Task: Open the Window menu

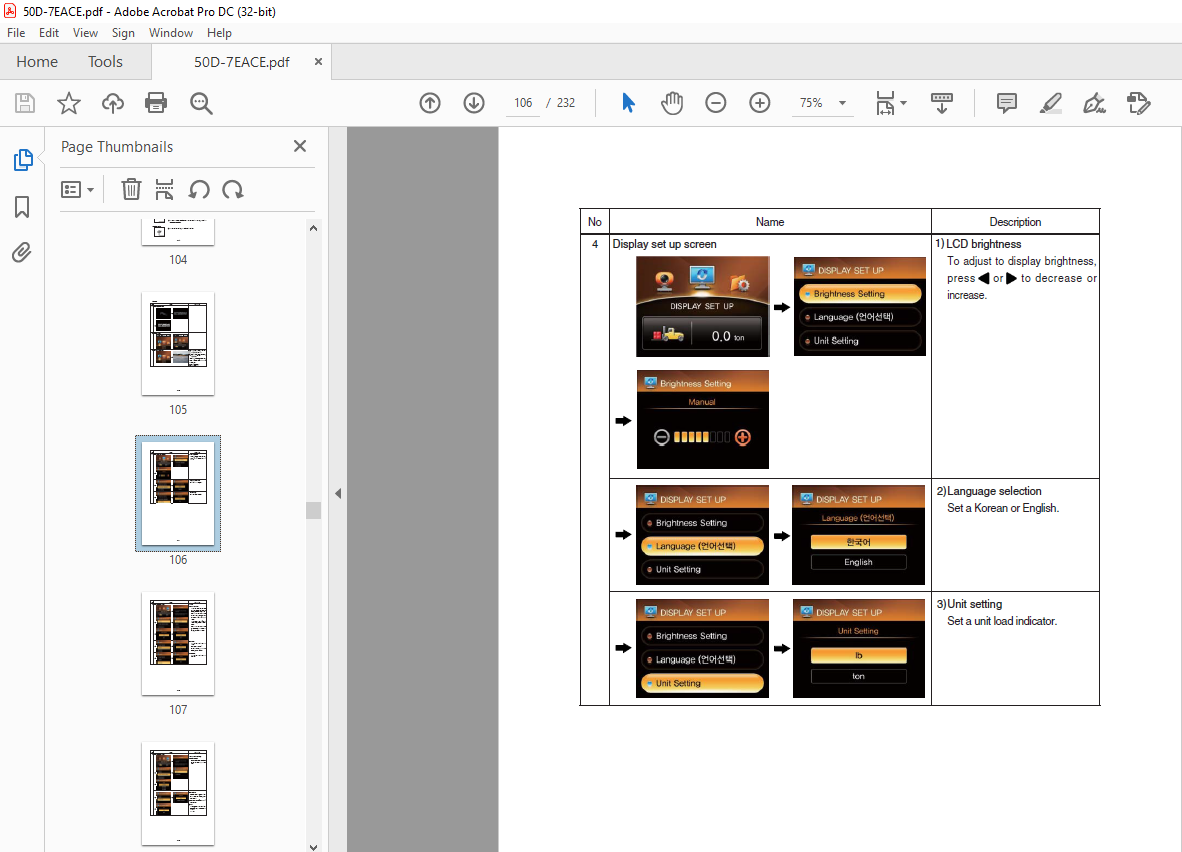Action: point(170,32)
